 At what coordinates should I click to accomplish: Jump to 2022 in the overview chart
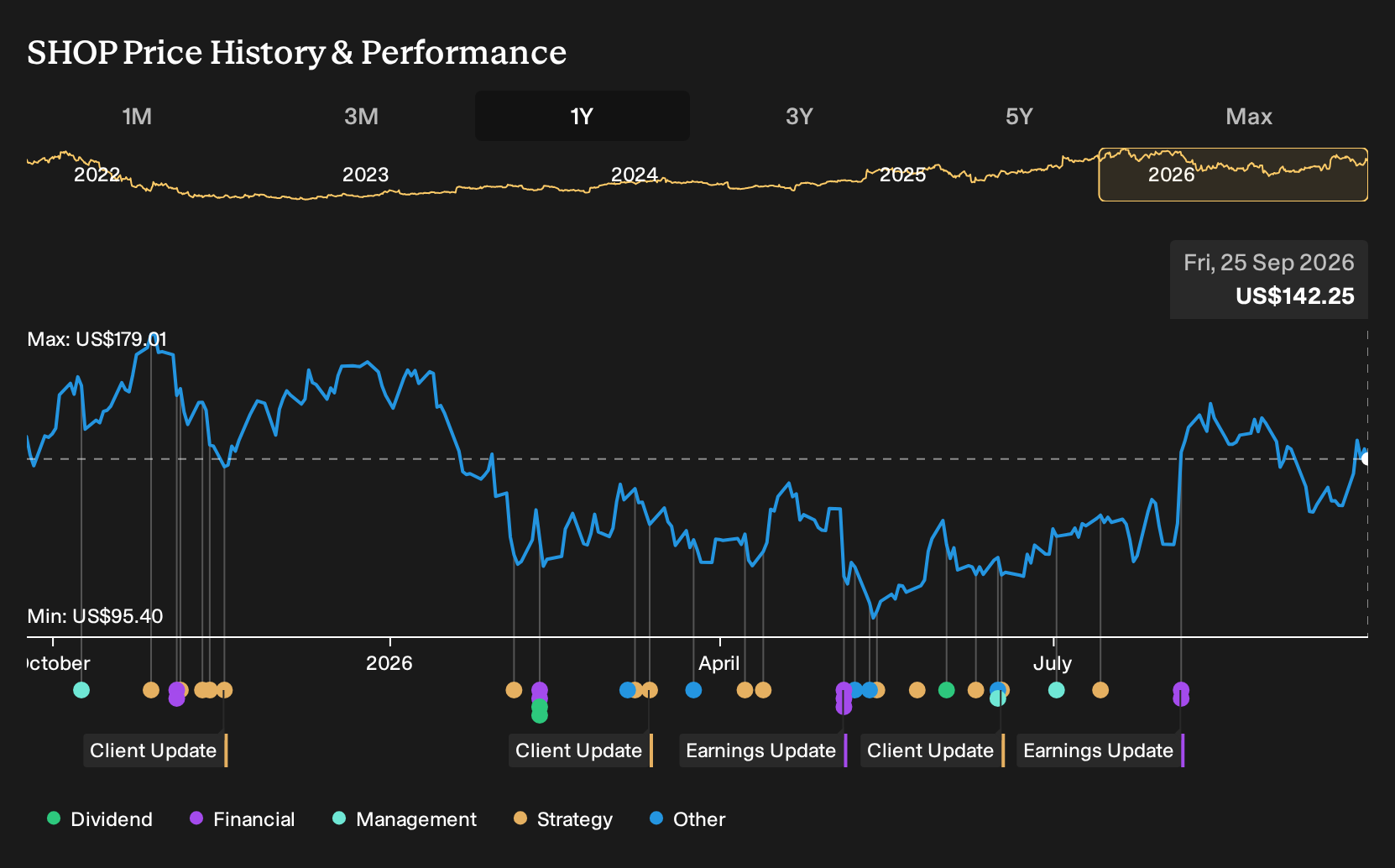tap(97, 175)
